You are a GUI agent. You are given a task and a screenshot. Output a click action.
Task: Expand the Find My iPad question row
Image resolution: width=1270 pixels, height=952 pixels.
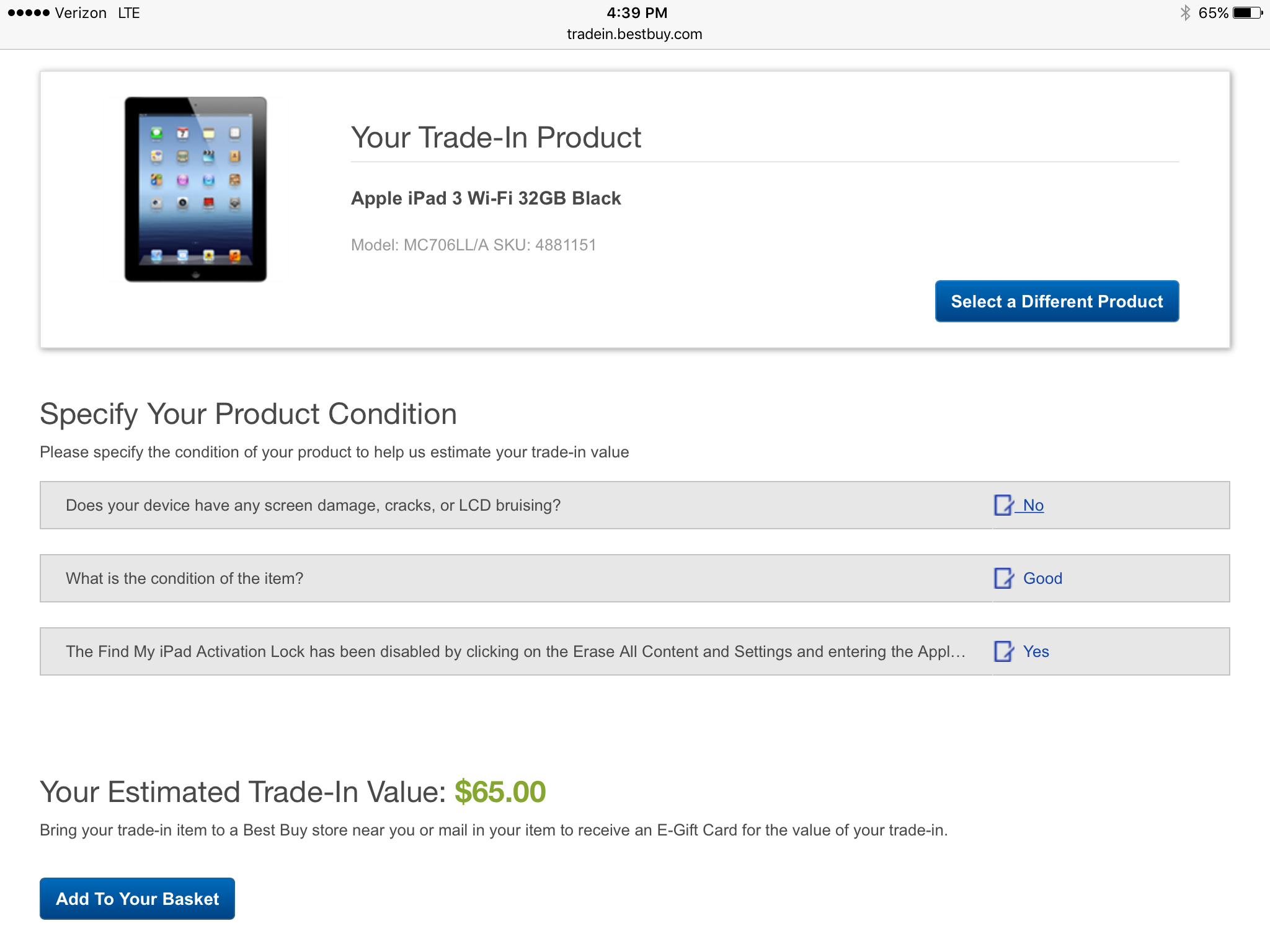click(x=515, y=651)
